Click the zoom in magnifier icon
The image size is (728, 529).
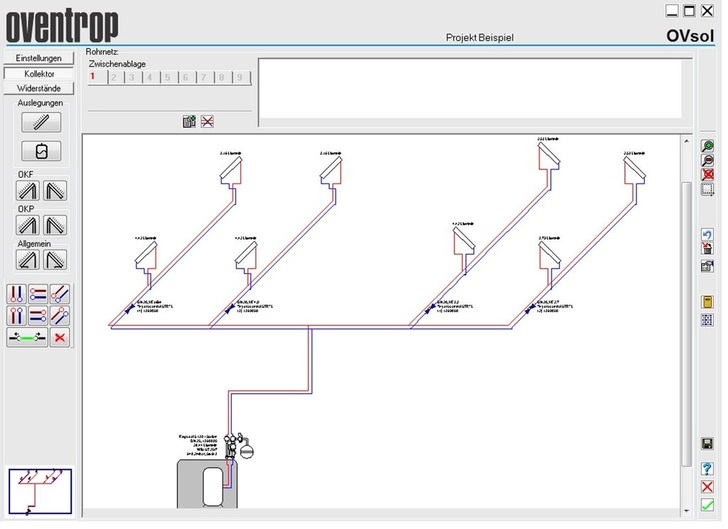708,145
